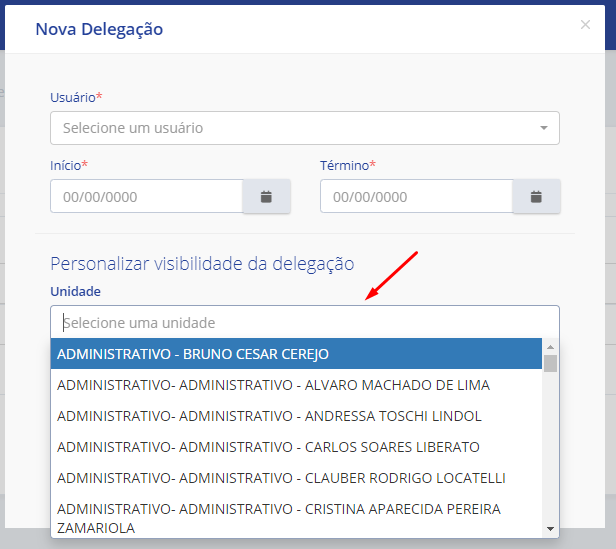Click the Usuário field label
The image size is (616, 549).
(76, 97)
